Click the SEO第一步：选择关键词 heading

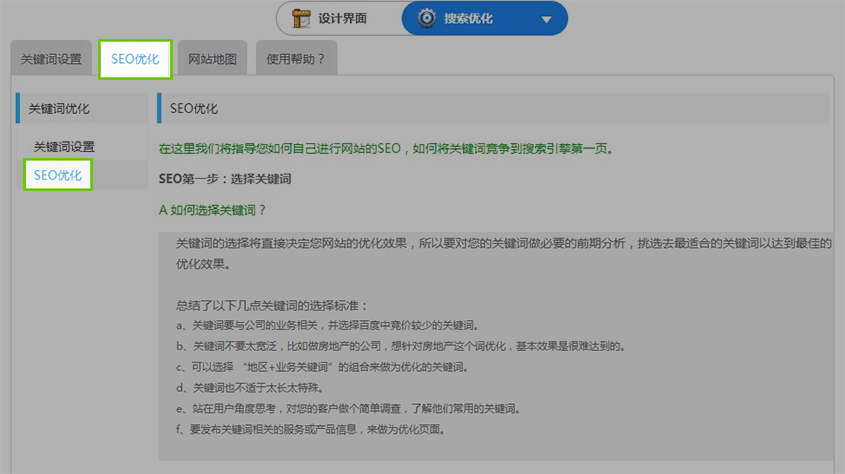pos(225,180)
